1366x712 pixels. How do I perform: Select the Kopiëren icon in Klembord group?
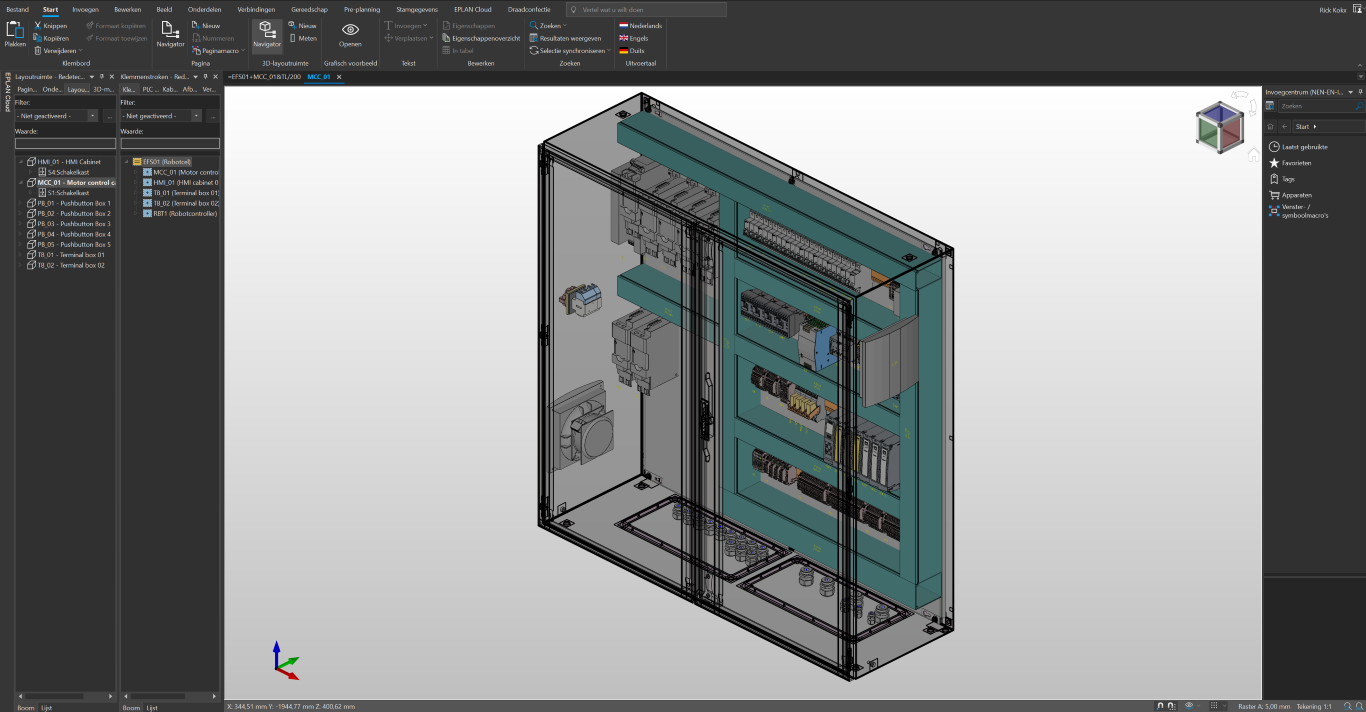click(x=36, y=36)
